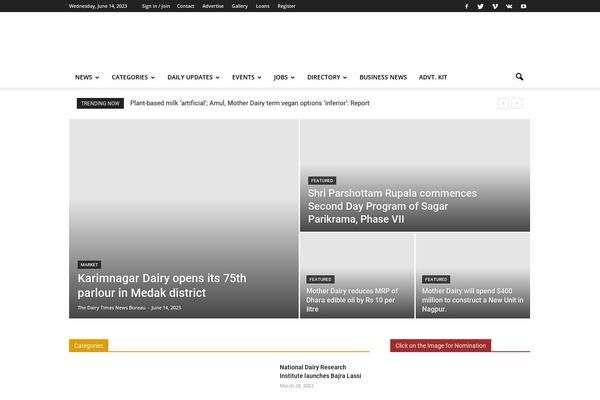Click FEATURED tag on Dhara oil article
600x400 pixels.
pos(320,279)
